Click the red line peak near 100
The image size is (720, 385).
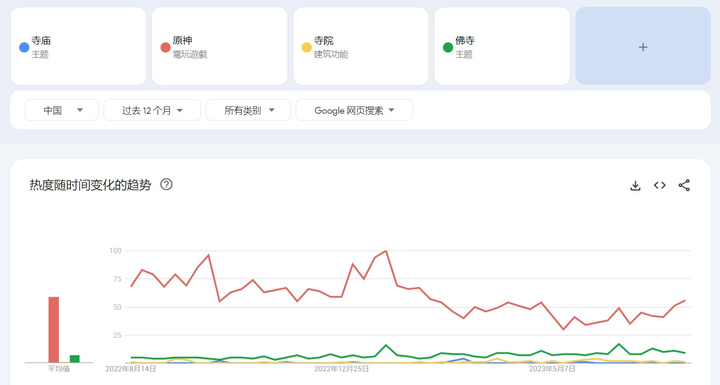pos(386,251)
